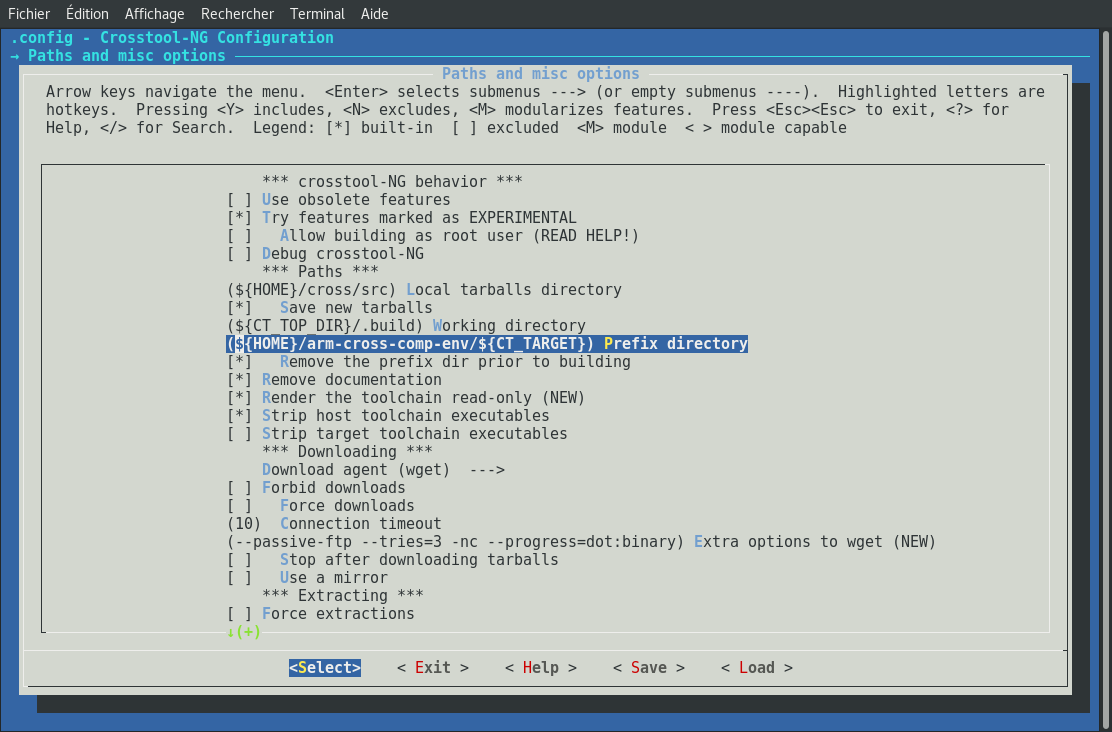1112x732 pixels.
Task: Click the Paths and misc options breadcrumb
Action: click(x=126, y=56)
